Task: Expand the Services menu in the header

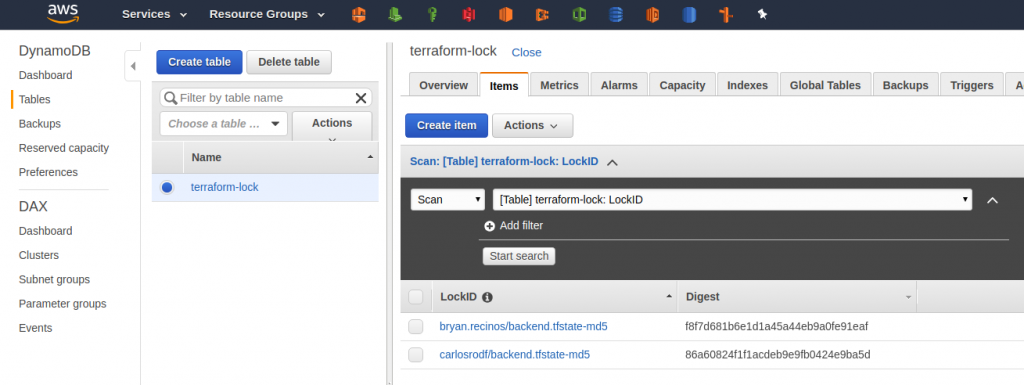Action: coord(155,14)
